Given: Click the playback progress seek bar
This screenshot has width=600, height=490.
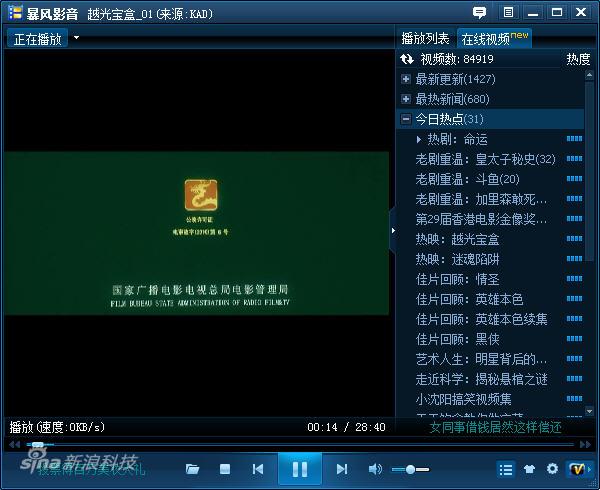Looking at the screenshot, I should [300, 444].
